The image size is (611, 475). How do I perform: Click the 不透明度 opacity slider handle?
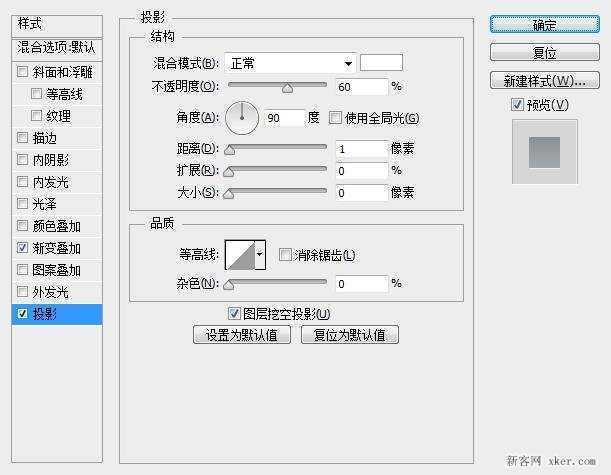point(288,88)
